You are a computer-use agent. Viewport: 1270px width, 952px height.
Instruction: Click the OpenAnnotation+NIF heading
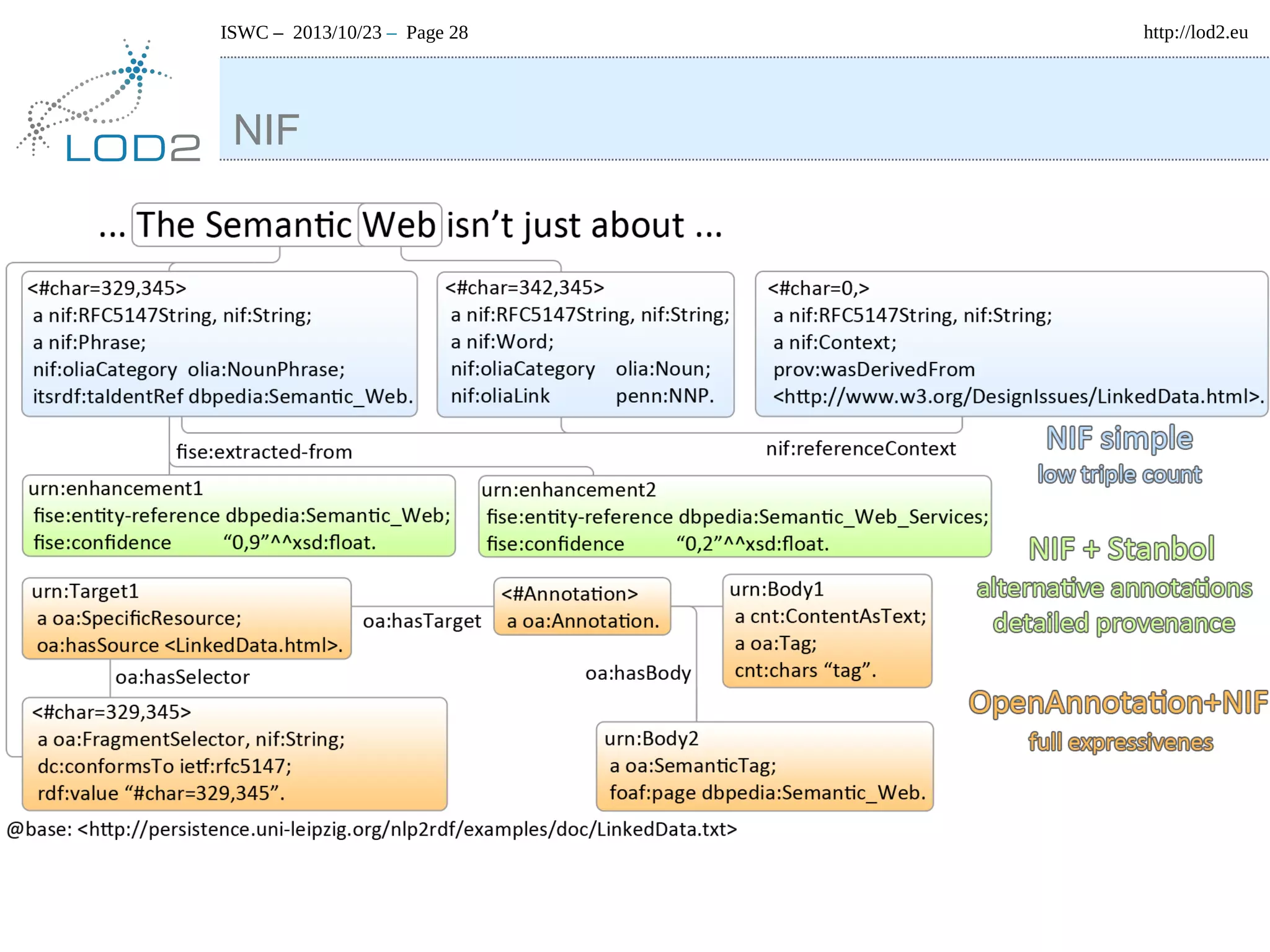pyautogui.click(x=1117, y=703)
